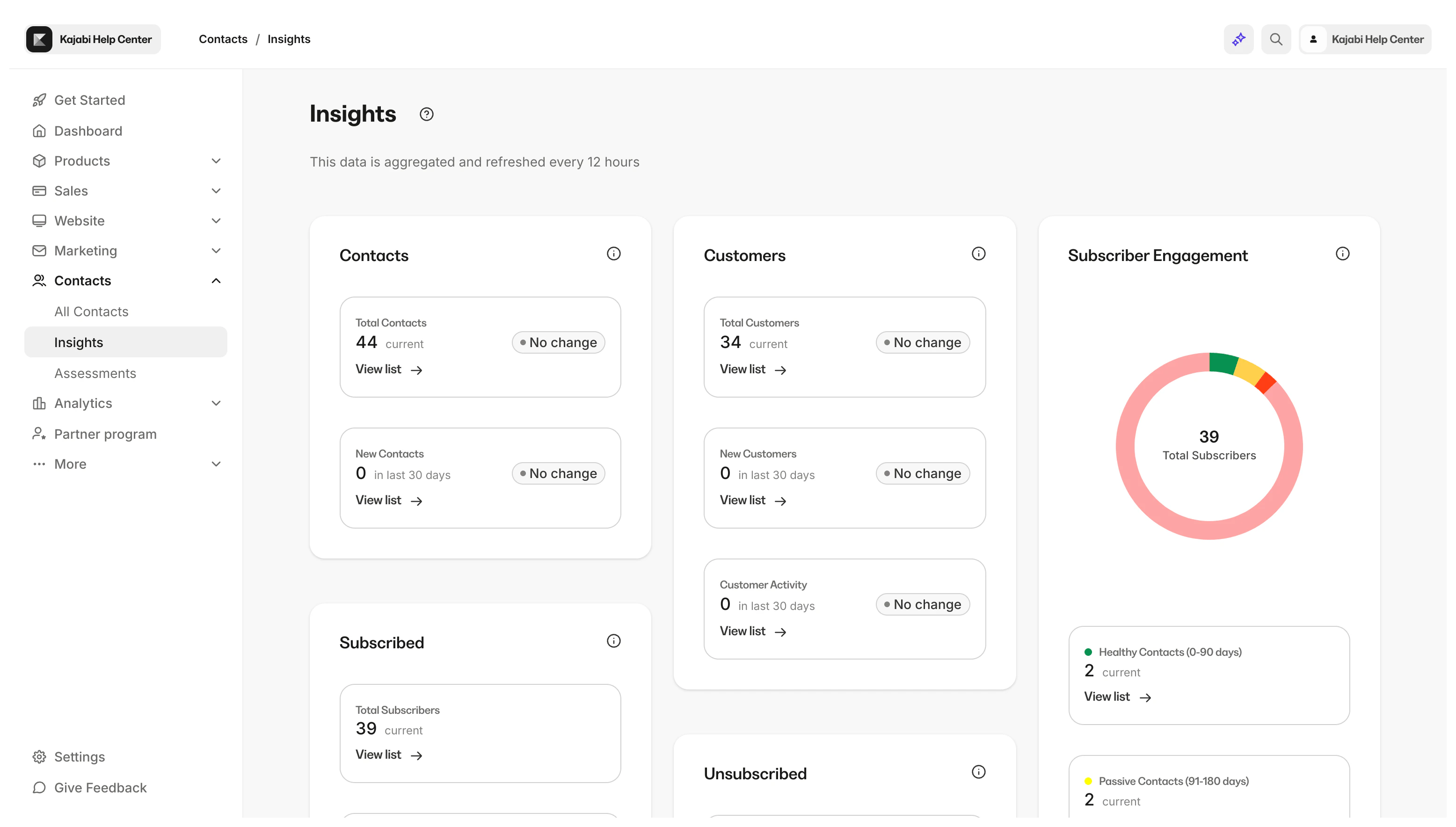The height and width of the screenshot is (827, 1456).
Task: Navigate to Contacts via the breadcrumb
Action: 223,39
